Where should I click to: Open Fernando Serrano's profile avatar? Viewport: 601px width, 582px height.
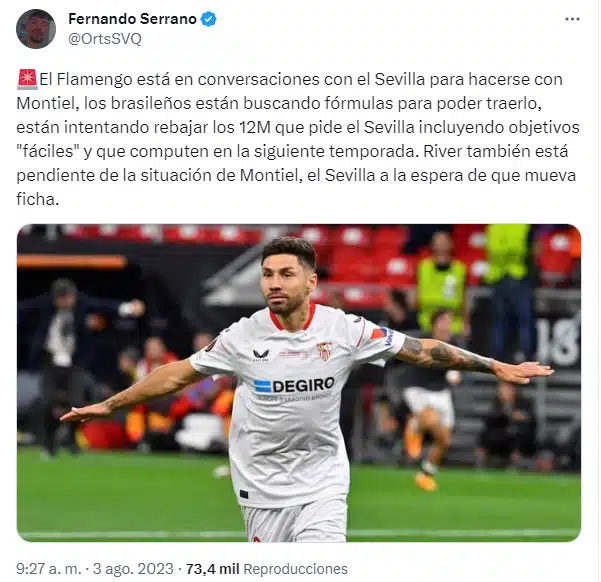(x=36, y=29)
